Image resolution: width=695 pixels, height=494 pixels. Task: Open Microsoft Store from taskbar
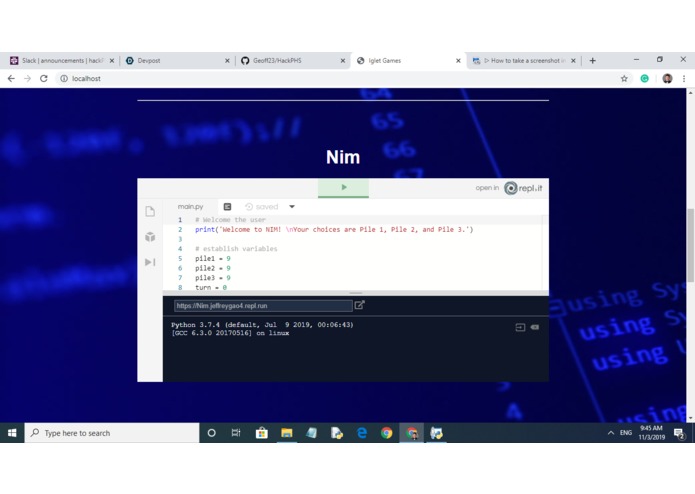click(262, 433)
